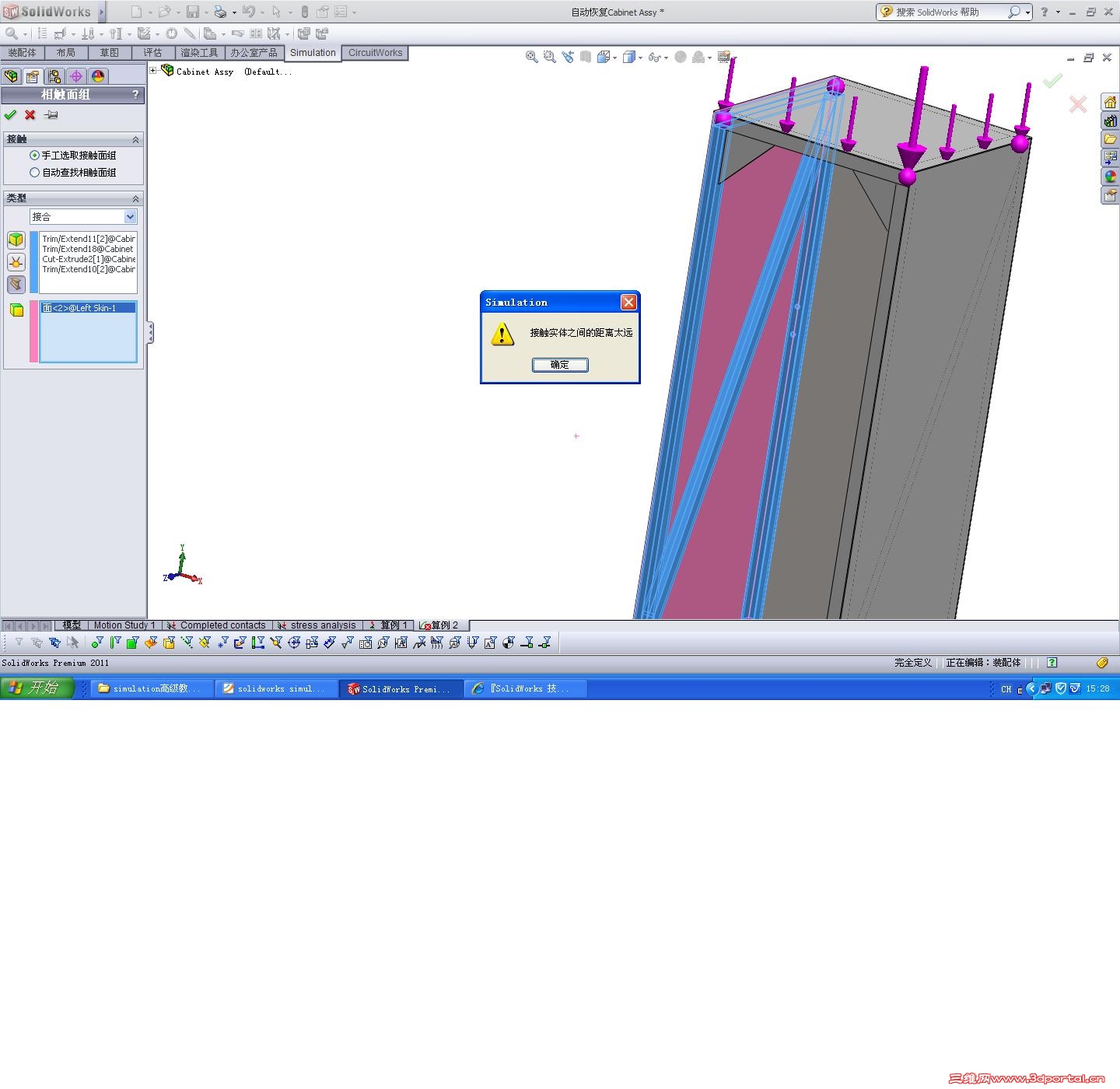Close the Simulation warning dialog
This screenshot has height=1089, width=1120.
point(628,302)
